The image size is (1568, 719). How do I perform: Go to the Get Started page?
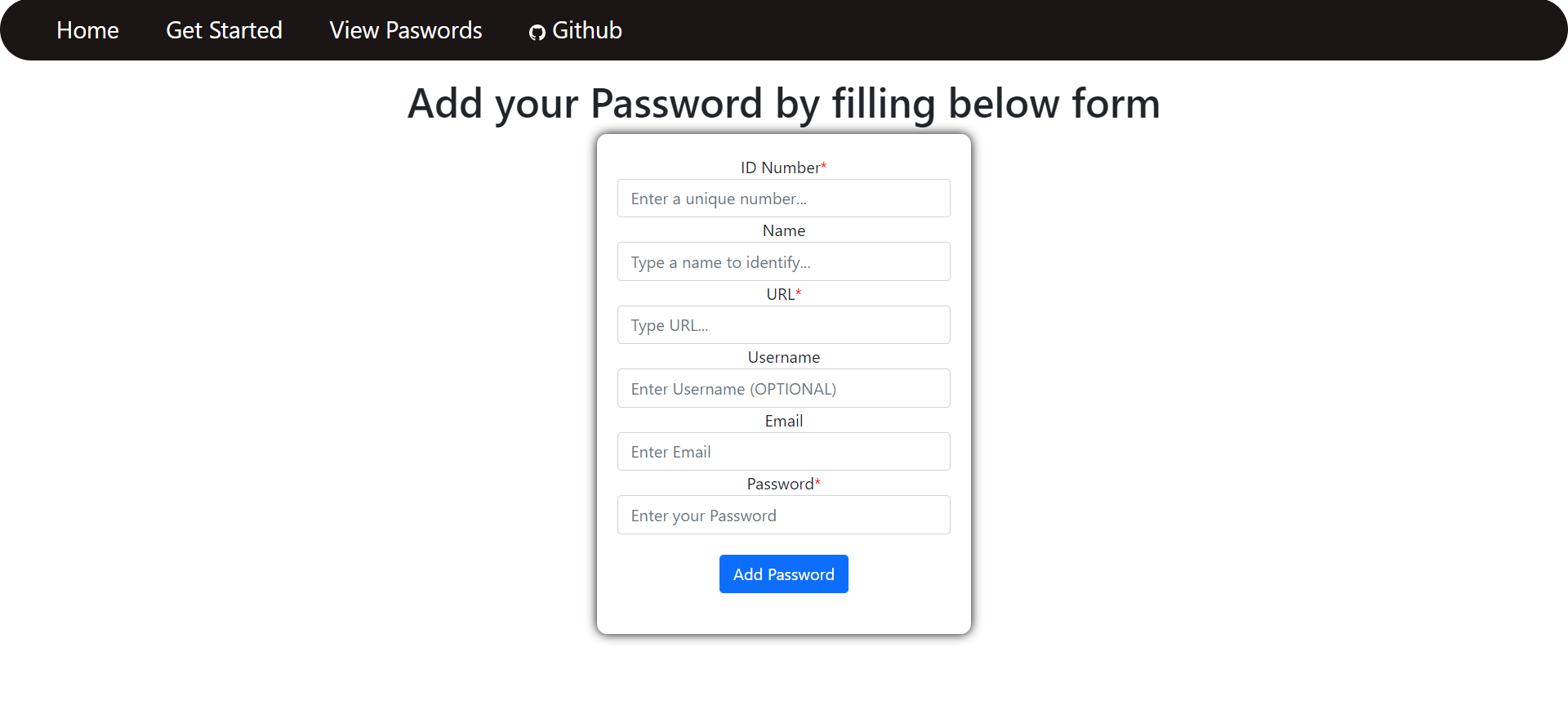coord(224,30)
